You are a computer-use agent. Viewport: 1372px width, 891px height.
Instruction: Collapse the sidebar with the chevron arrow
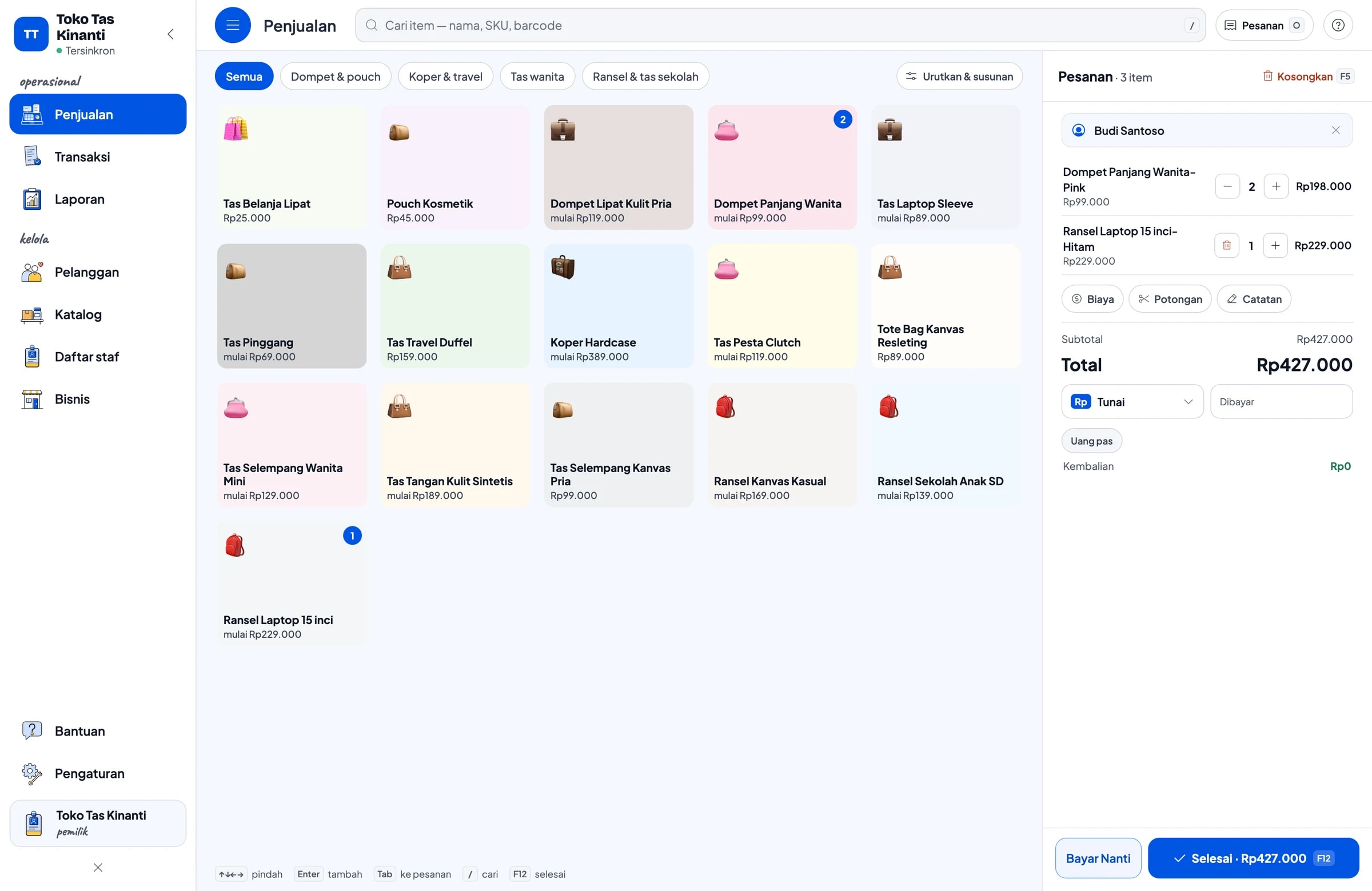[170, 34]
